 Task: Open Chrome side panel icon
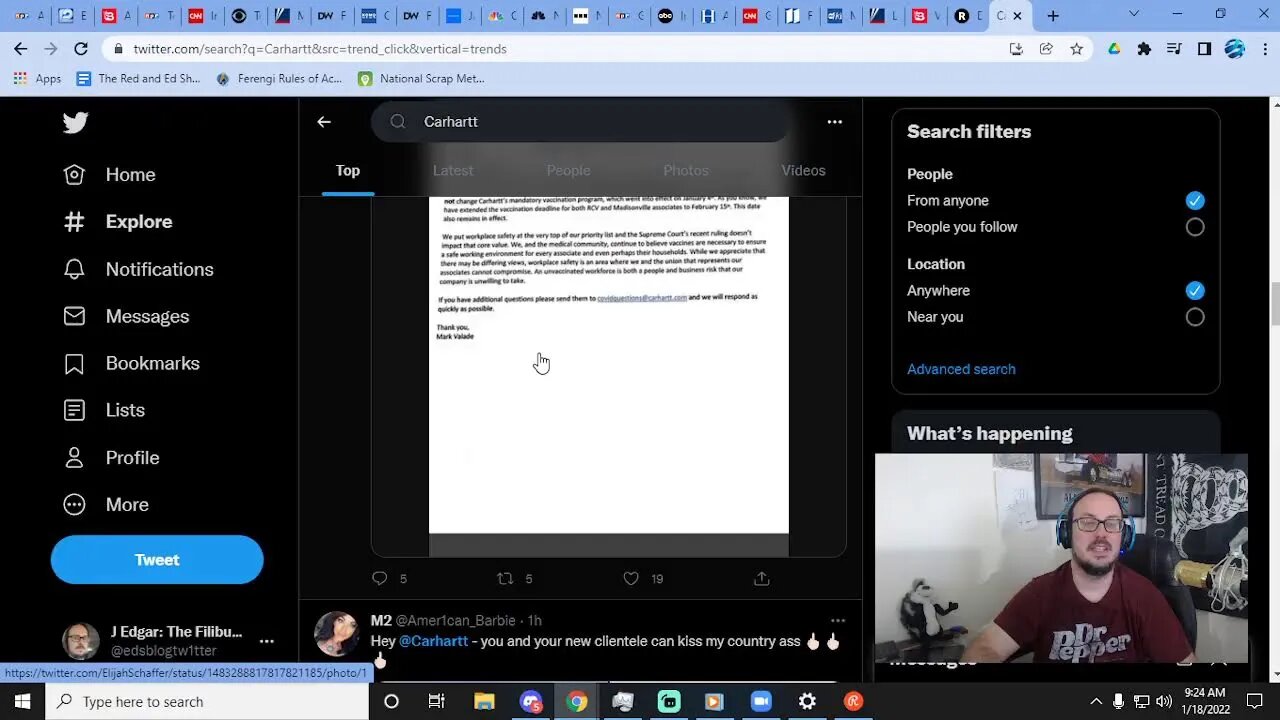pos(1204,48)
